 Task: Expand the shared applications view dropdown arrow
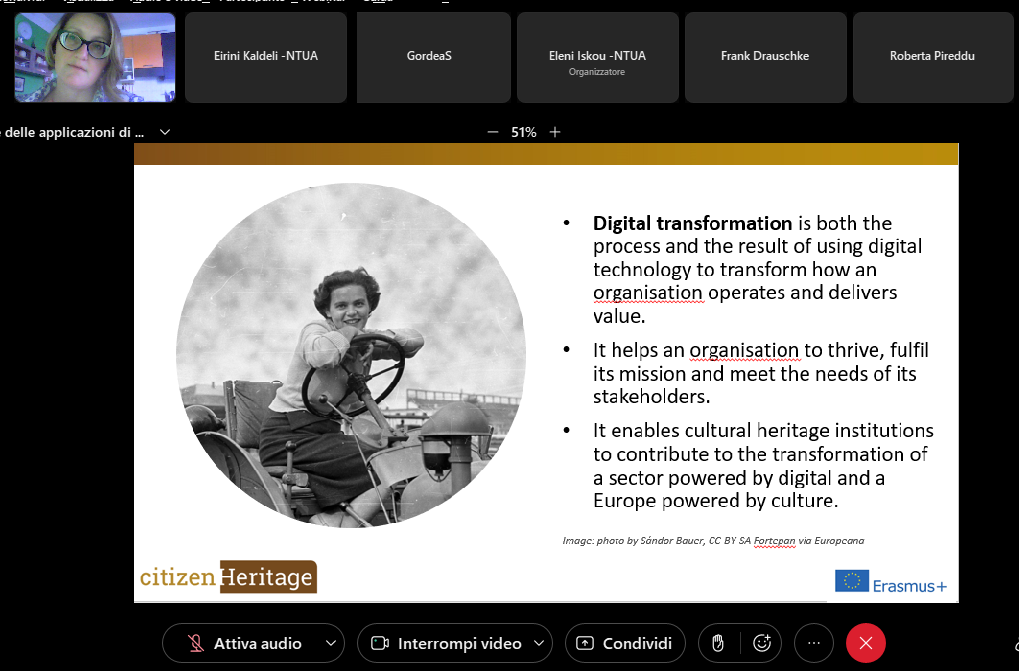tap(165, 132)
